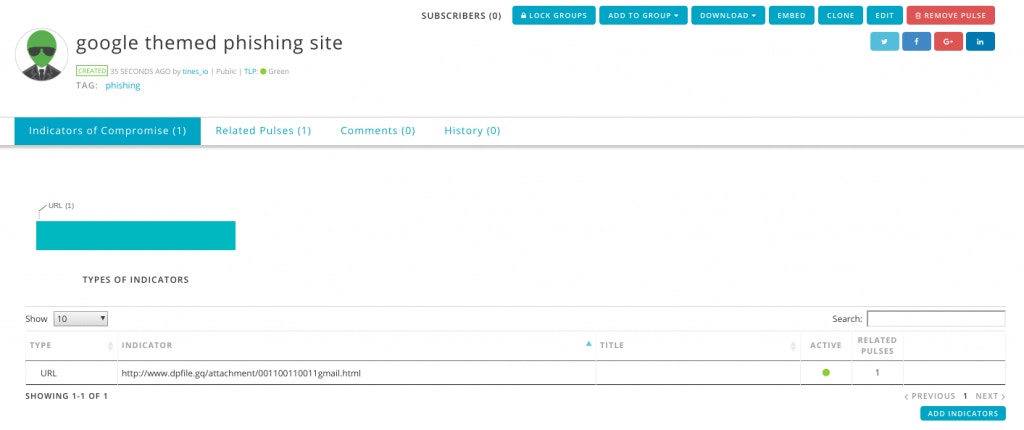Focus the indicator Search field
The image size is (1024, 430).
tap(936, 319)
